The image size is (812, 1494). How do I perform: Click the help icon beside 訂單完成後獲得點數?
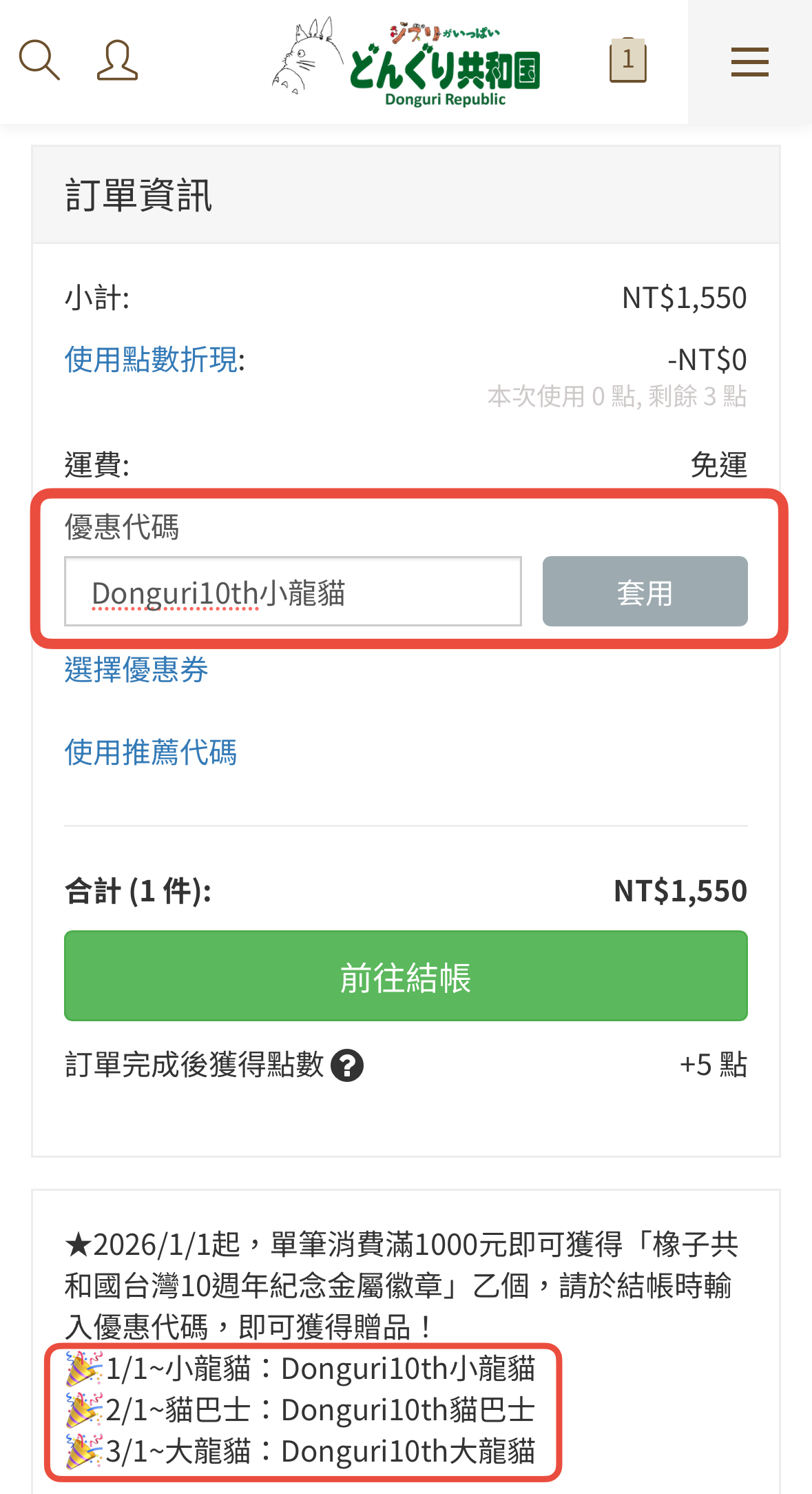coord(347,1065)
